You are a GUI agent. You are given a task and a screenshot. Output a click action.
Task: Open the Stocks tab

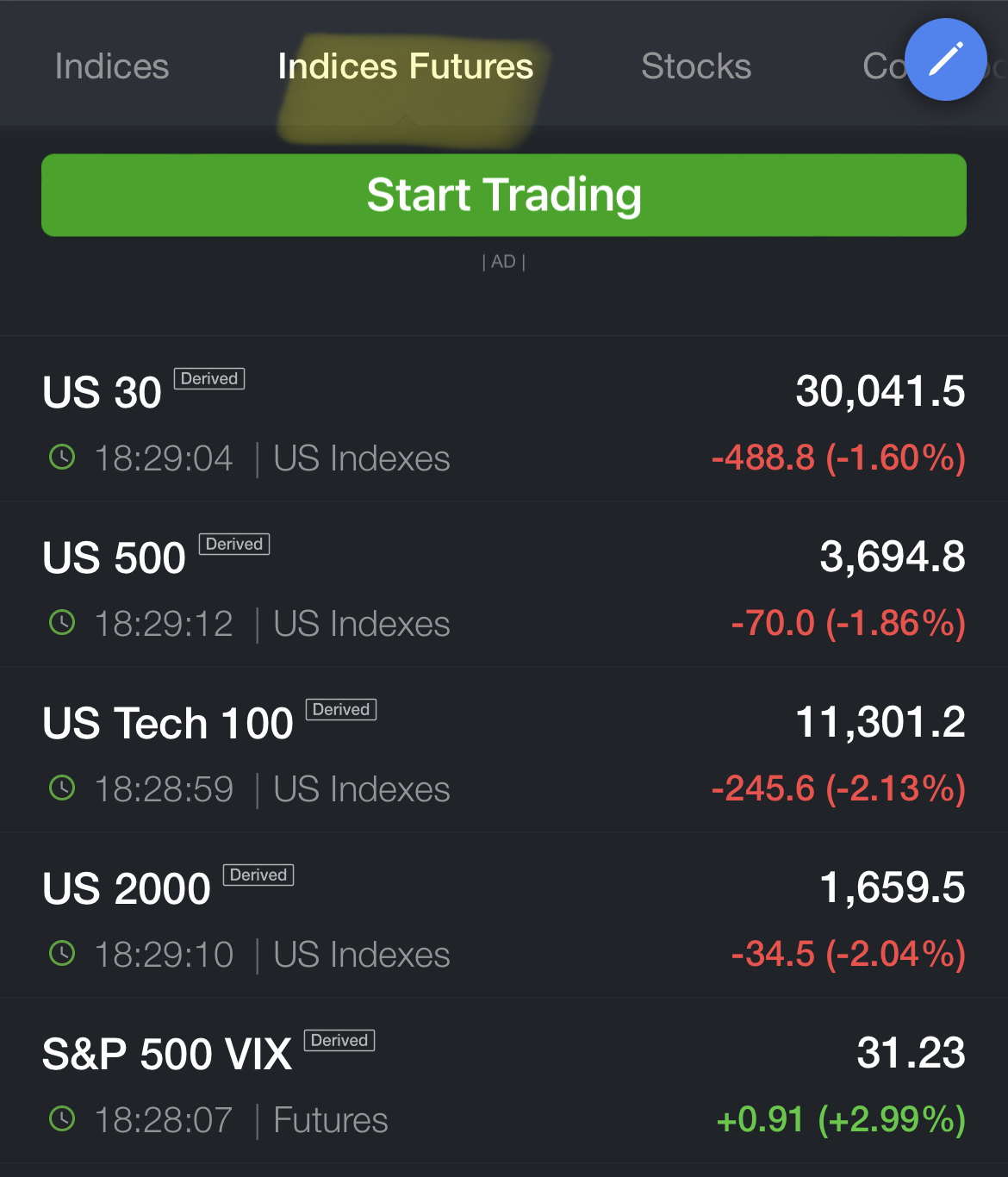(696, 66)
